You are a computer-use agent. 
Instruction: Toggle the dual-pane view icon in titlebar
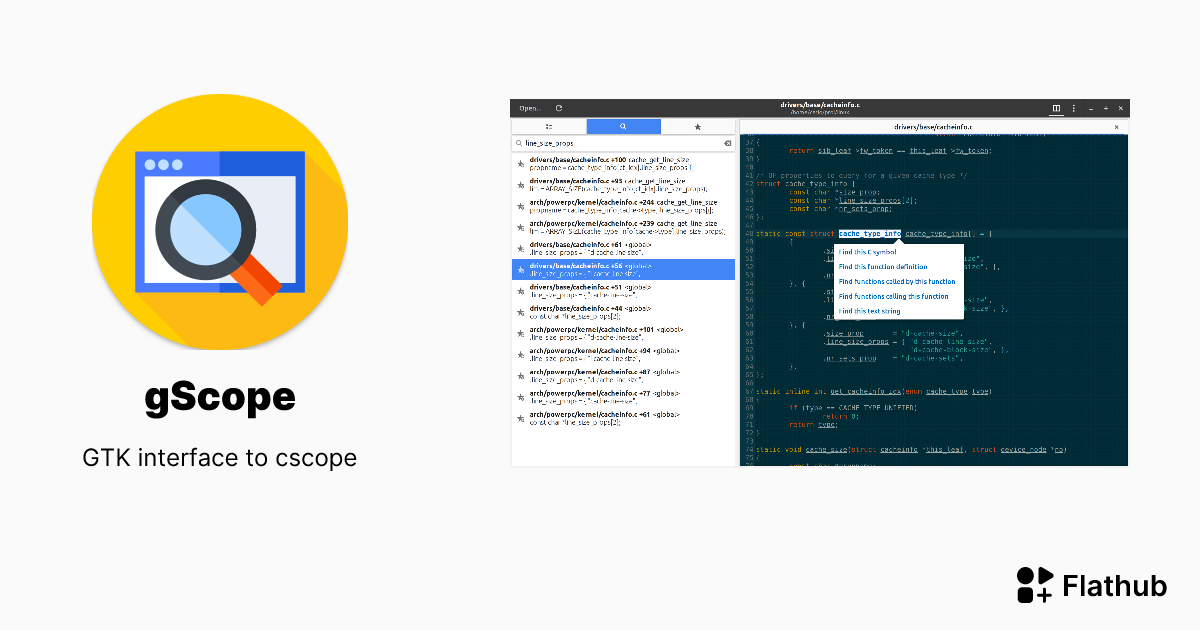point(1056,108)
